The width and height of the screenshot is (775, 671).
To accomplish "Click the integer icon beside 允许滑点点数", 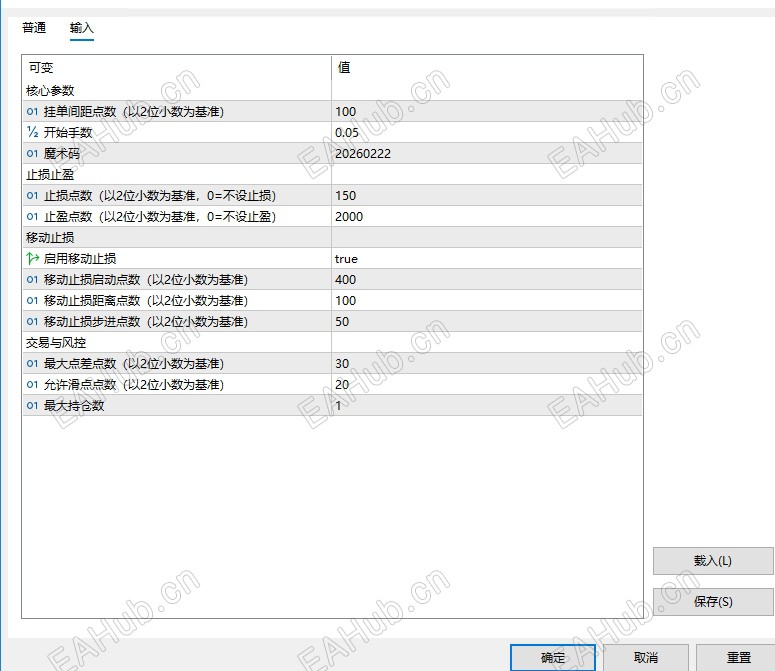I will [32, 384].
